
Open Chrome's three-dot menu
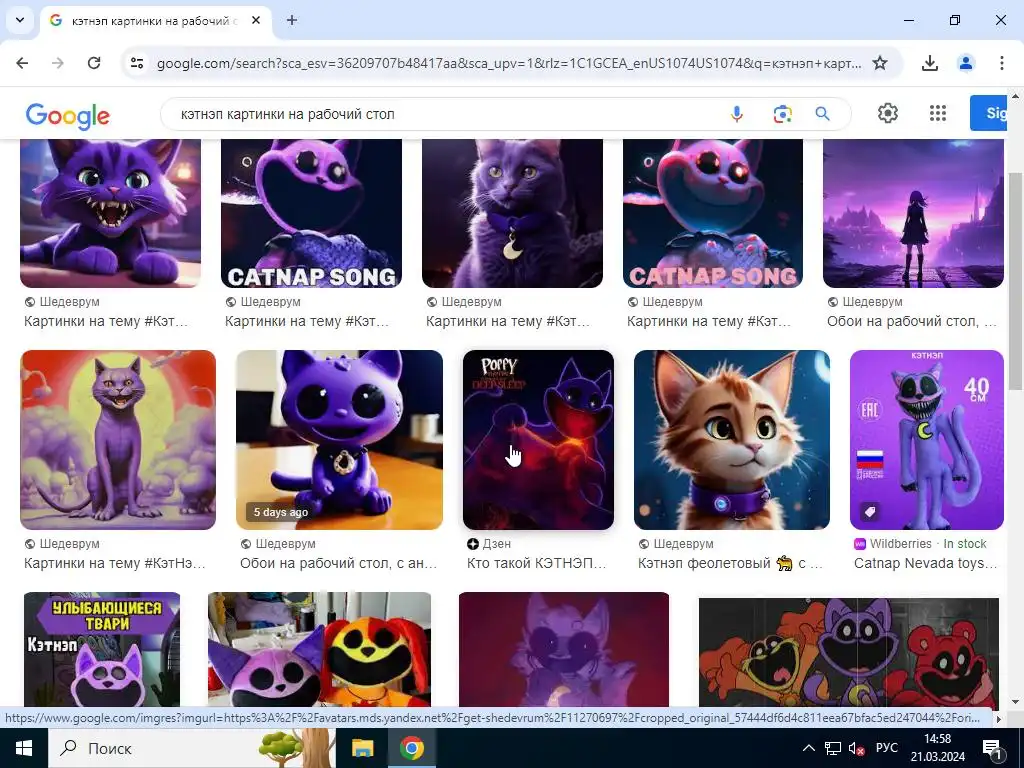click(x=1002, y=63)
